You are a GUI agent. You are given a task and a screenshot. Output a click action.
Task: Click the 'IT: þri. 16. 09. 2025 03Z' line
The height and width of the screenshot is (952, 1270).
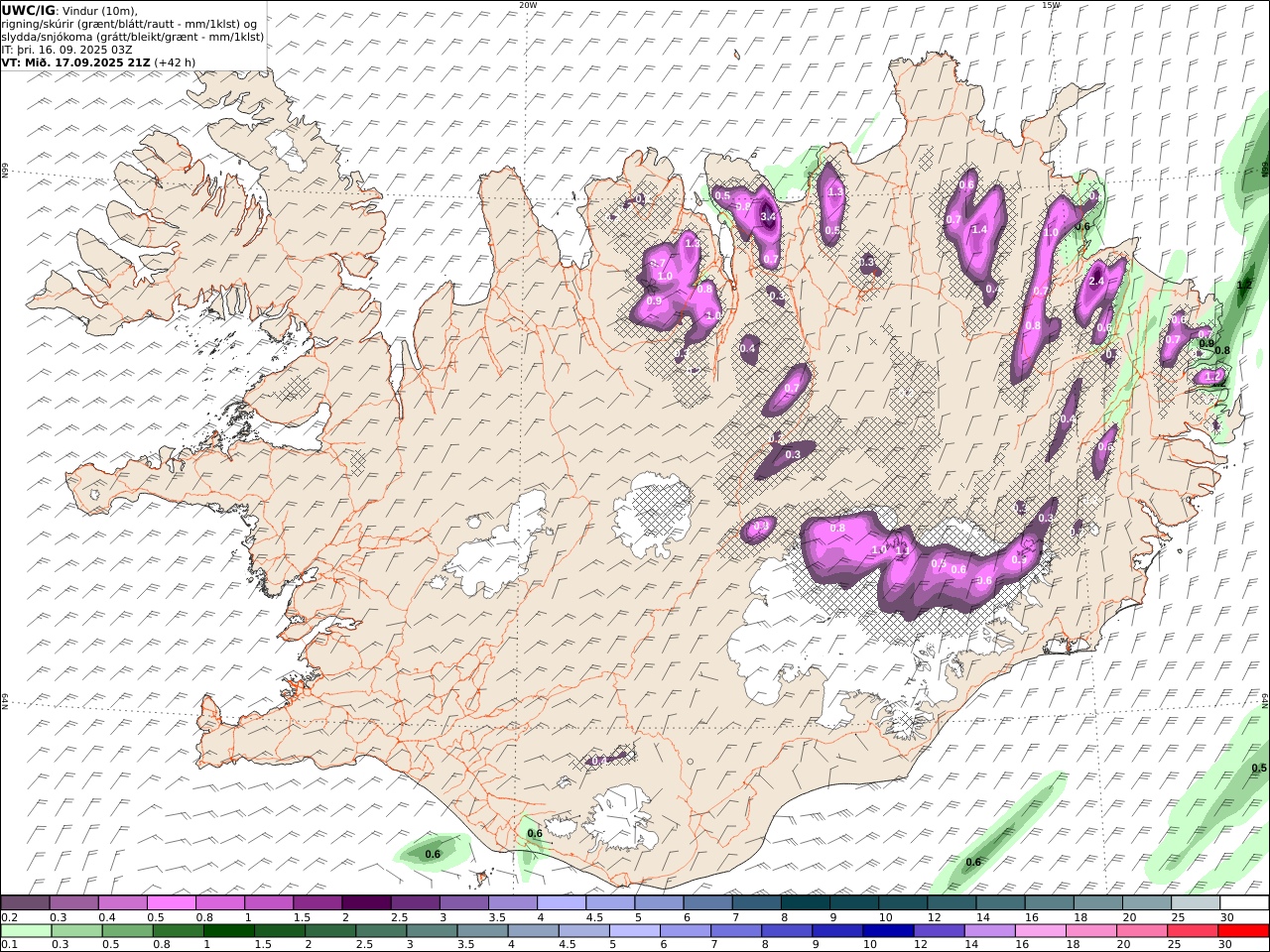pyautogui.click(x=67, y=50)
